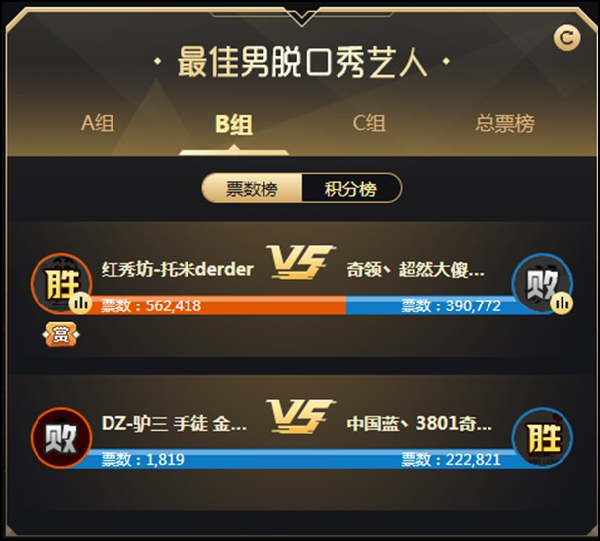
Task: Click player name 红秀坊-托米derder
Action: coord(178,270)
